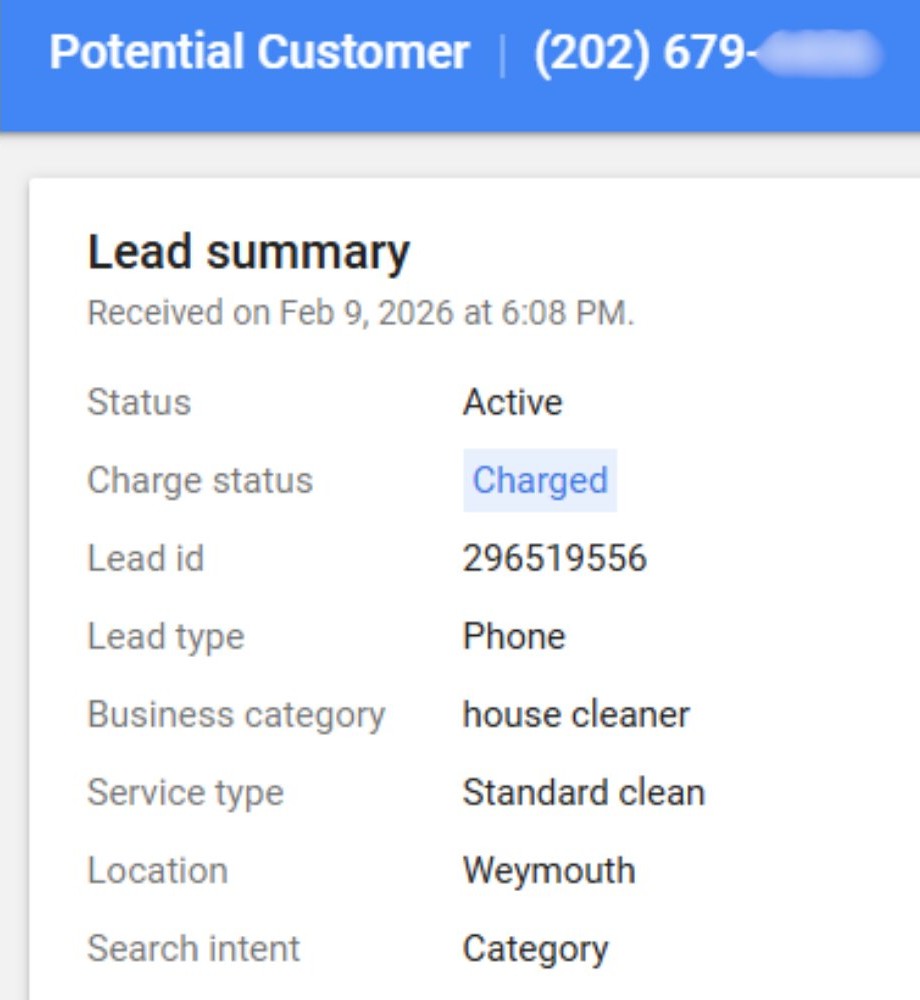The height and width of the screenshot is (1000, 920).
Task: Click the Phone lead type value
Action: point(513,637)
